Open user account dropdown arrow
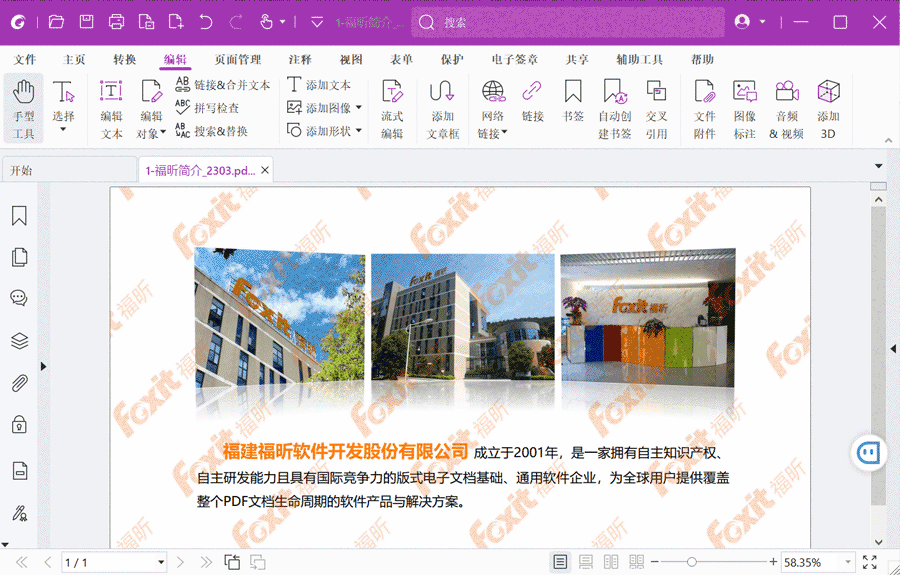This screenshot has width=900, height=575. (x=762, y=22)
